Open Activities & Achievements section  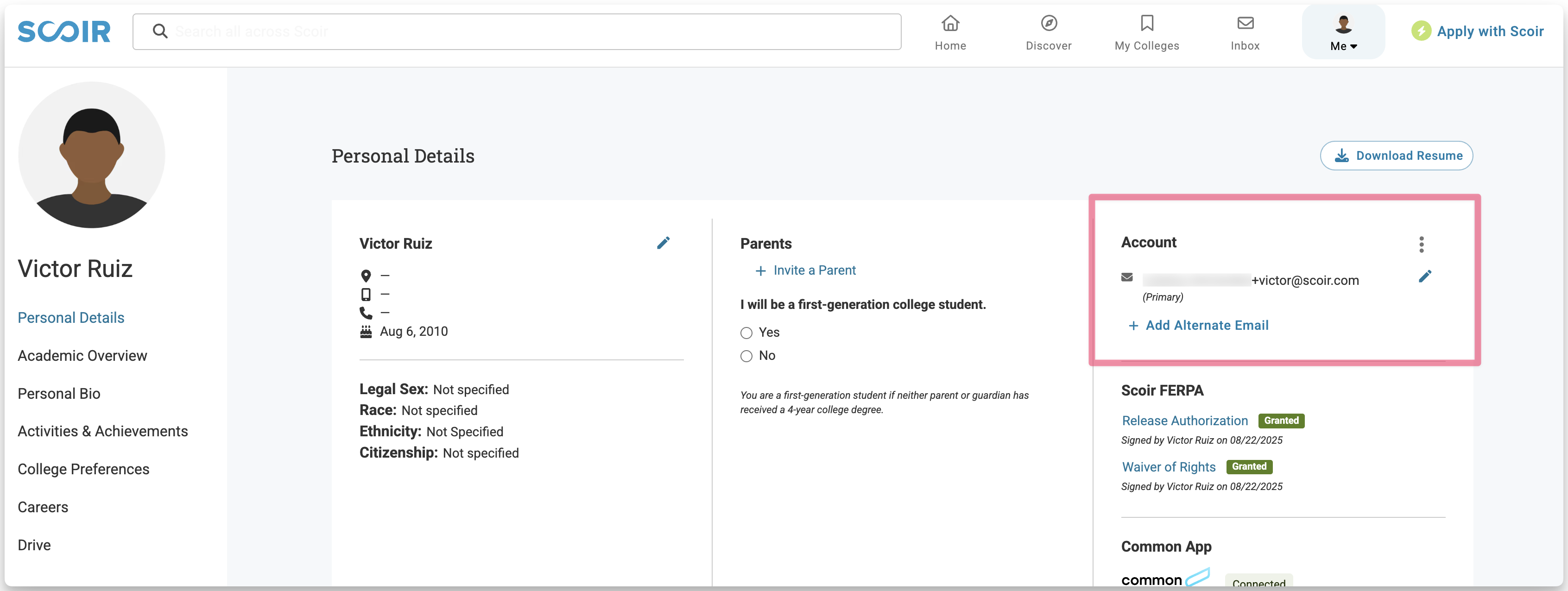pyautogui.click(x=102, y=431)
